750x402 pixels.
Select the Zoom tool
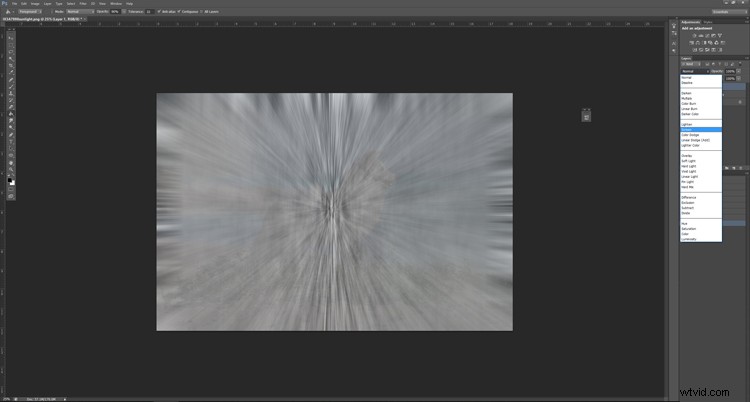[x=11, y=169]
